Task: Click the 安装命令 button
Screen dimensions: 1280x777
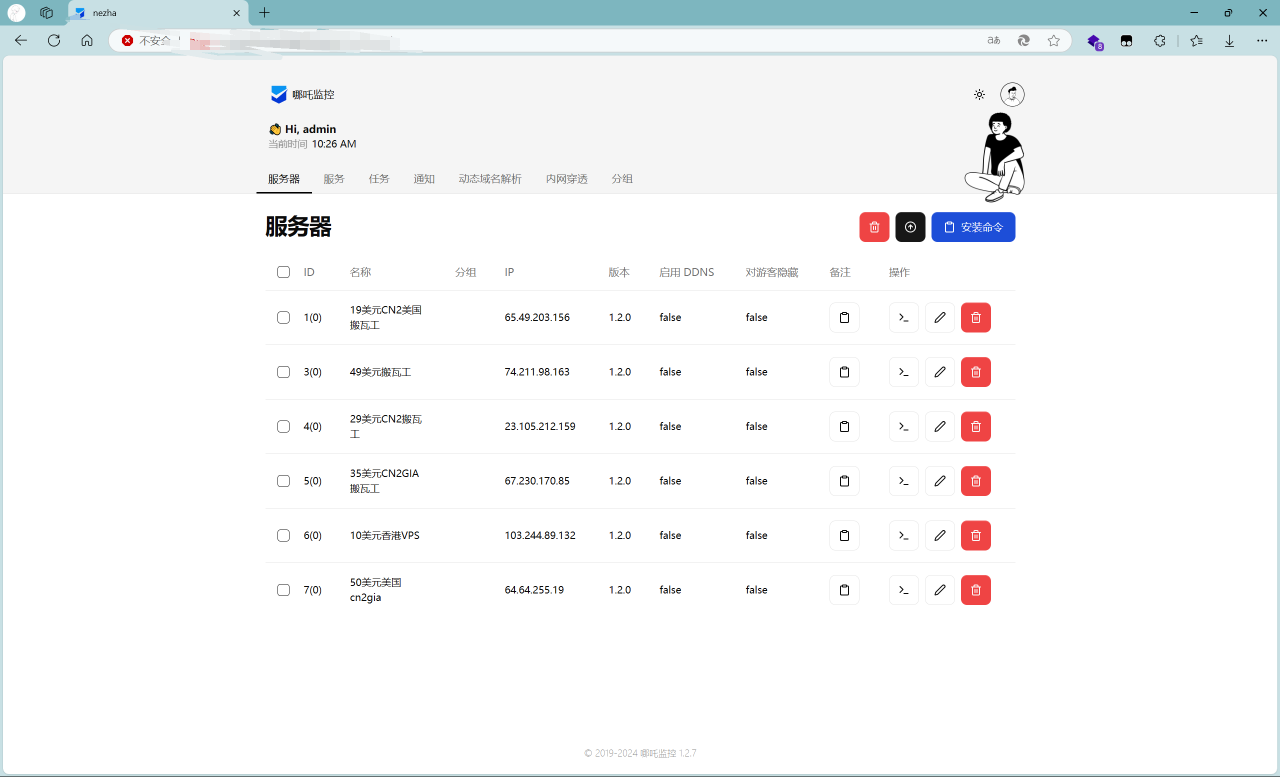Action: coord(973,227)
